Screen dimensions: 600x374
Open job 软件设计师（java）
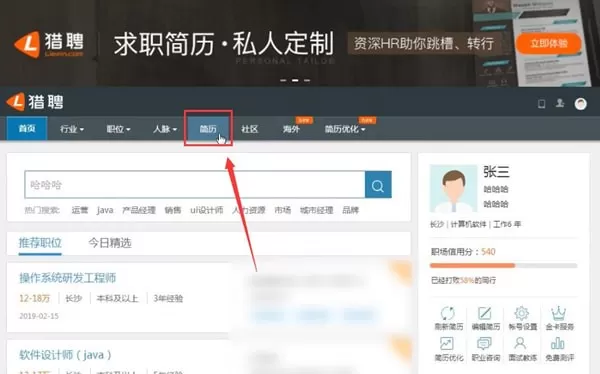tap(65, 355)
